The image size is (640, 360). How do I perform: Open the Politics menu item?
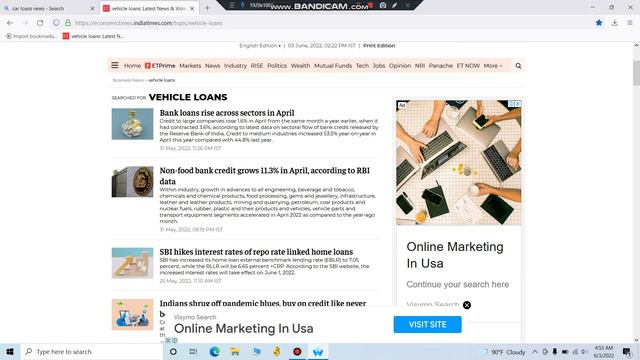(277, 66)
